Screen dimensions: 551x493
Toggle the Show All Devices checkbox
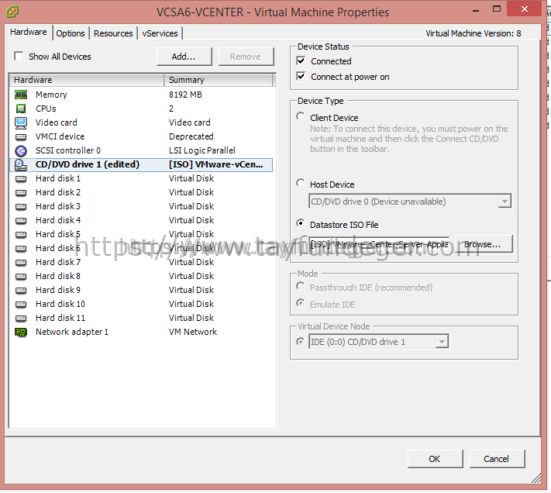(x=18, y=56)
